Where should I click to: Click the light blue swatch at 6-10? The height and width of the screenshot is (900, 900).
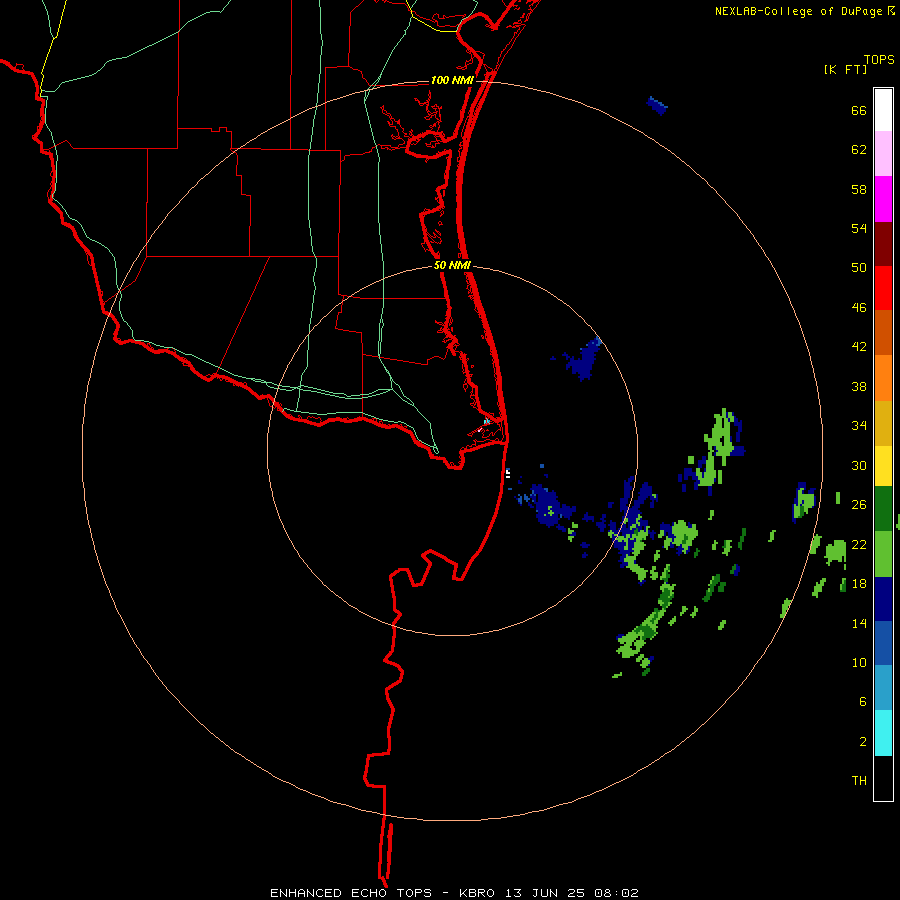883,688
